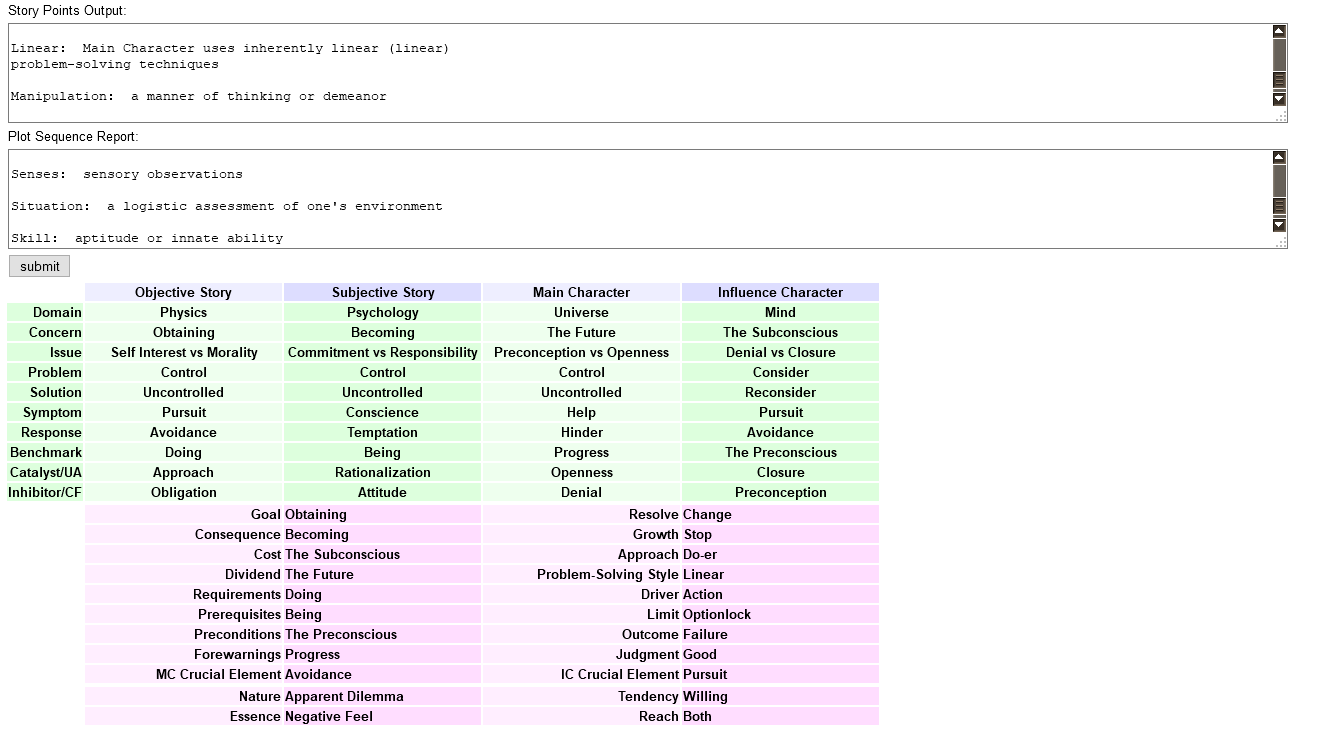Click the Help cell
The height and width of the screenshot is (750, 1323).
581,412
